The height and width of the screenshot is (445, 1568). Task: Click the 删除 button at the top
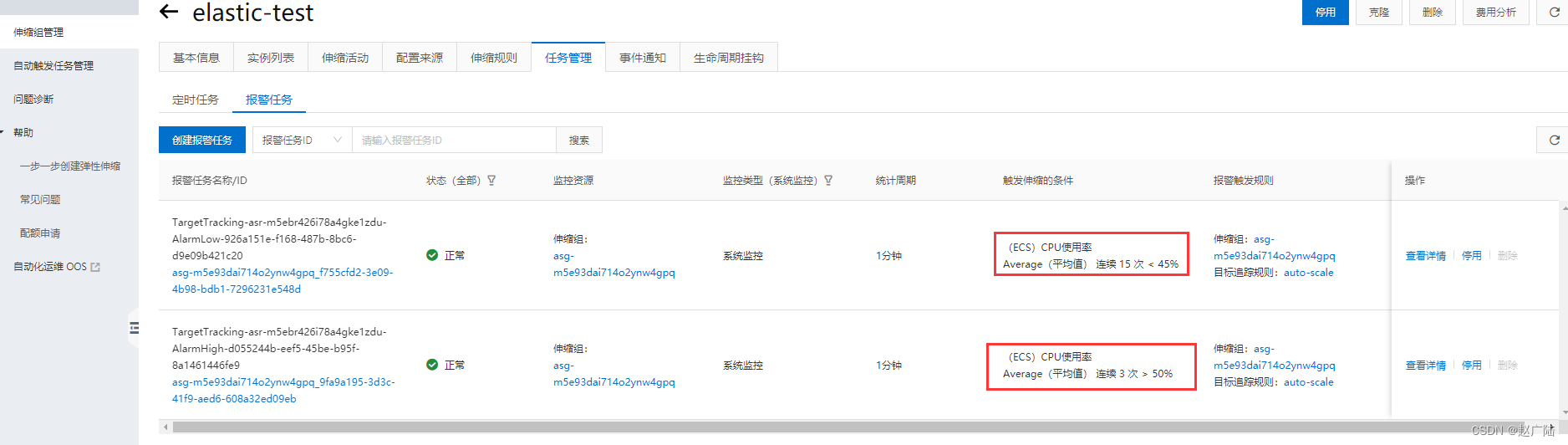click(x=1433, y=12)
